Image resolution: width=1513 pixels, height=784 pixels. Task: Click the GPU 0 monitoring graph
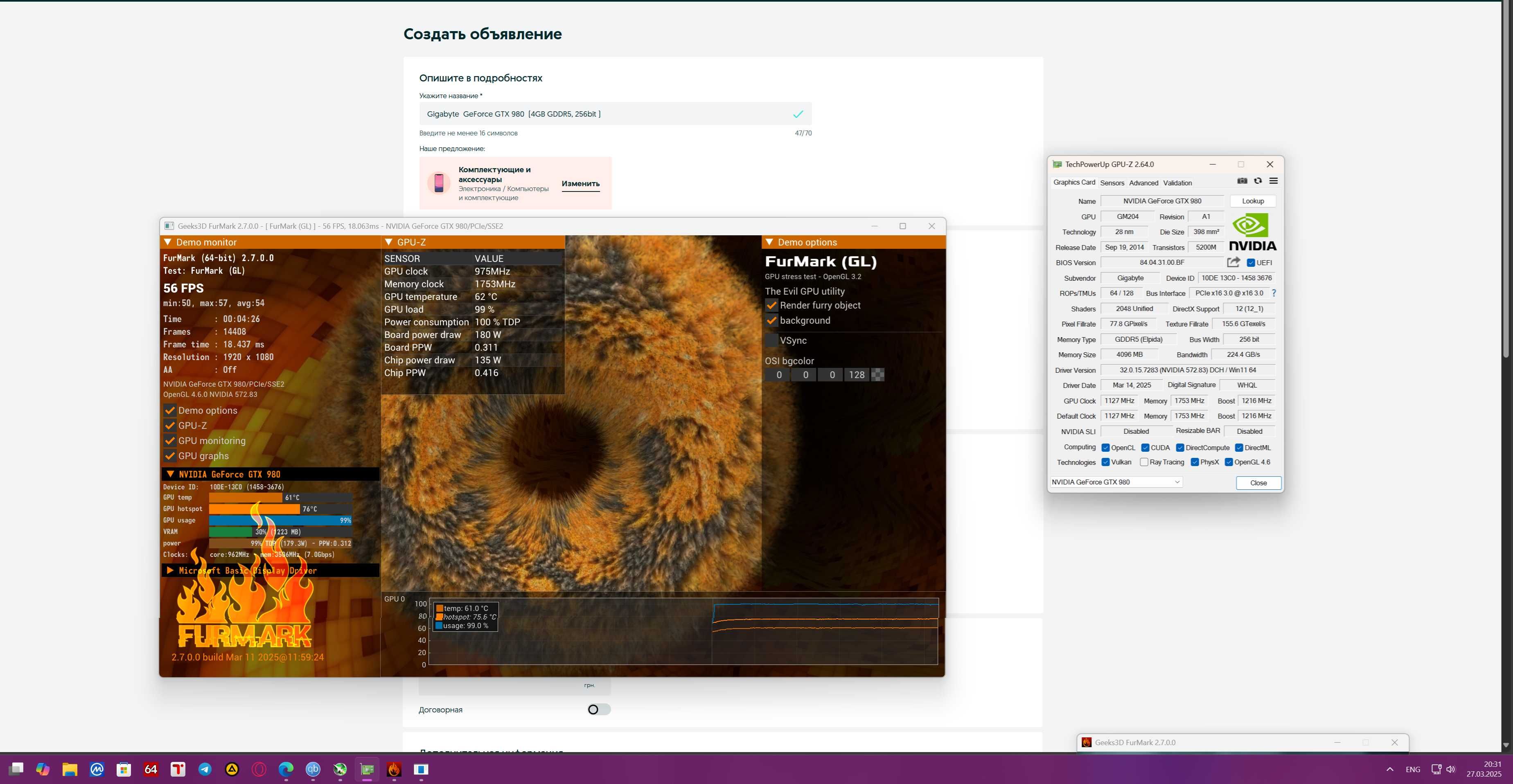coord(684,631)
